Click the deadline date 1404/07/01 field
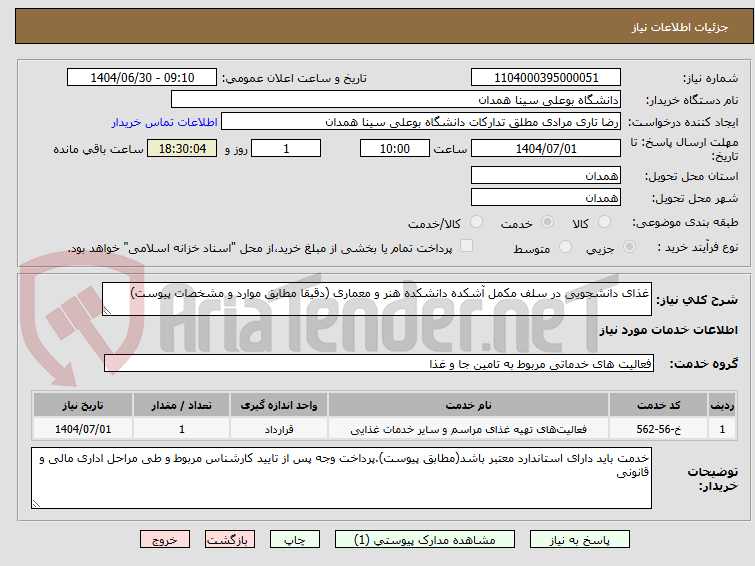 click(546, 148)
